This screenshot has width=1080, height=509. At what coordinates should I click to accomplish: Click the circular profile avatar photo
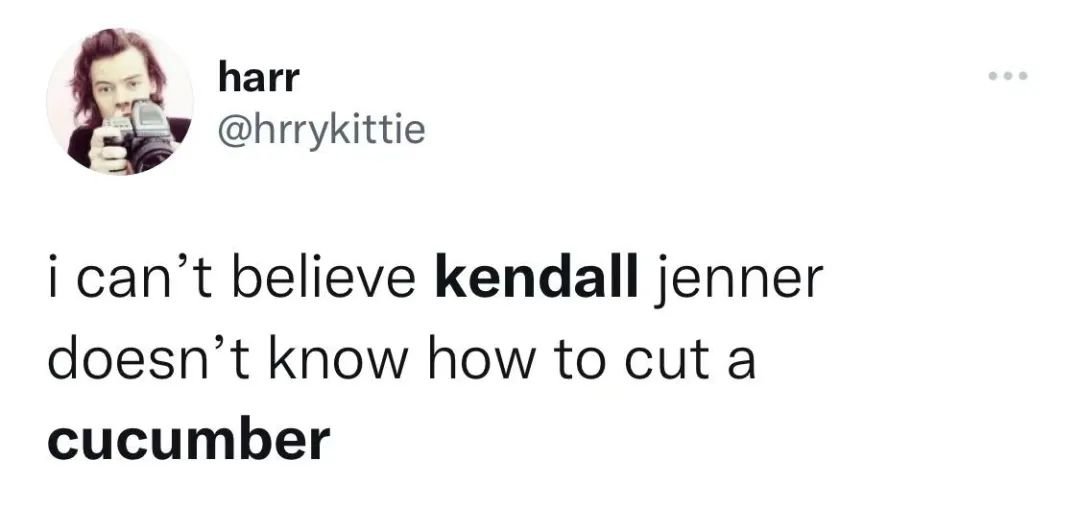tap(120, 101)
